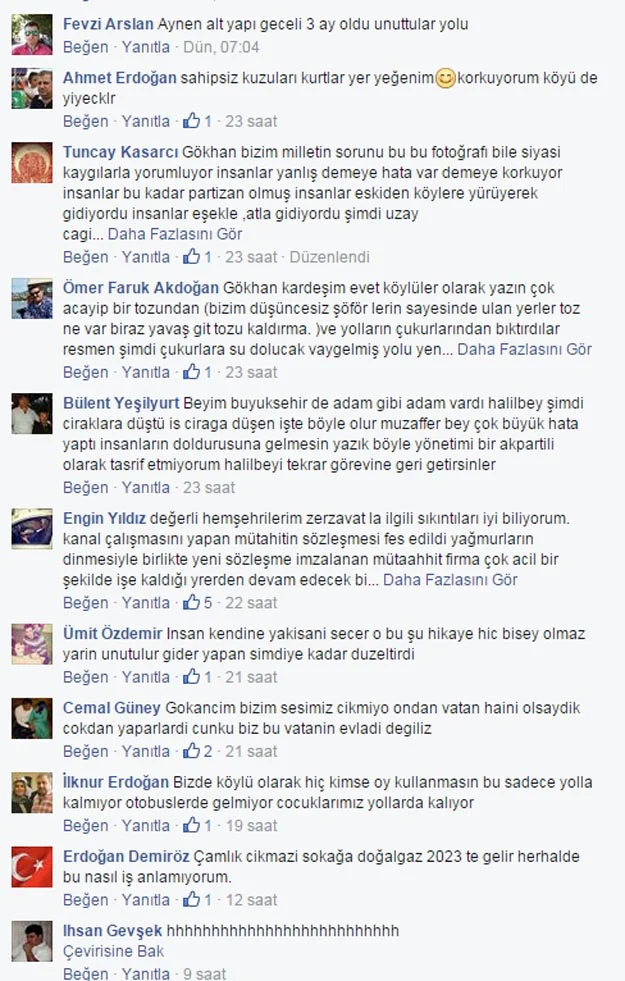
Task: Toggle Beğen on İlknur Erdoğan's comment
Action: point(85,826)
